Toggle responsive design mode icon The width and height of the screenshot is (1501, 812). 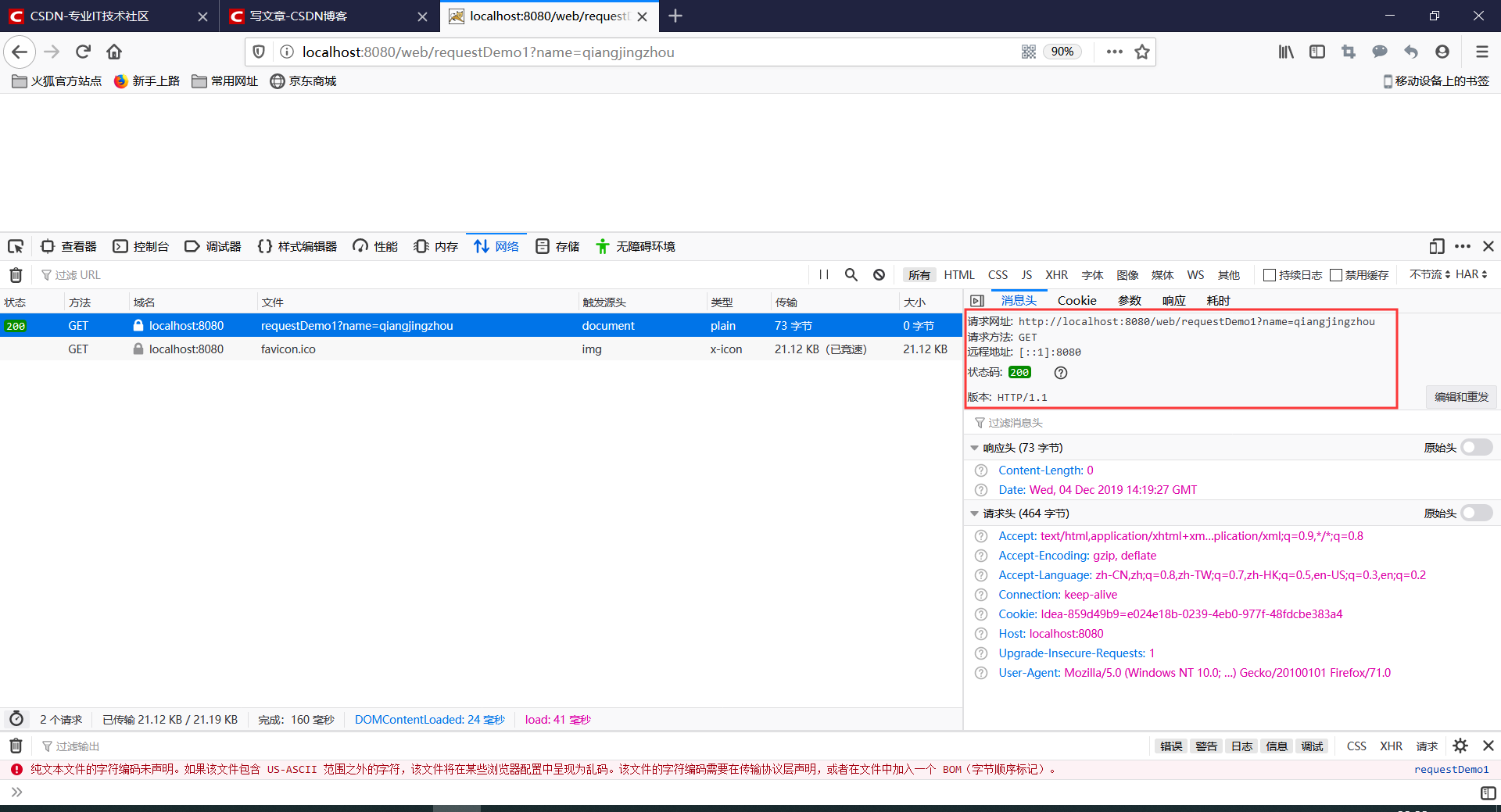point(1437,246)
